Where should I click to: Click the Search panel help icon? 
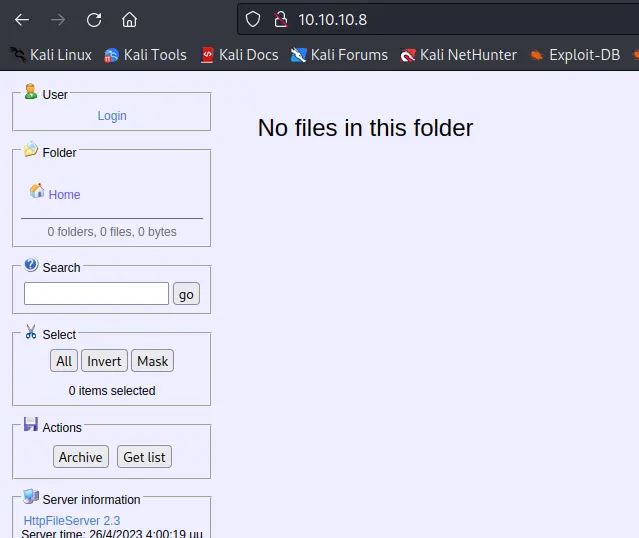[31, 265]
